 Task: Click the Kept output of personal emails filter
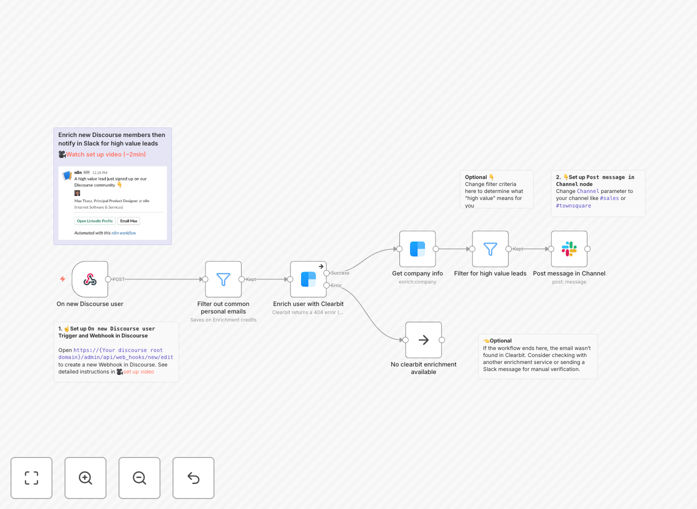coord(241,279)
